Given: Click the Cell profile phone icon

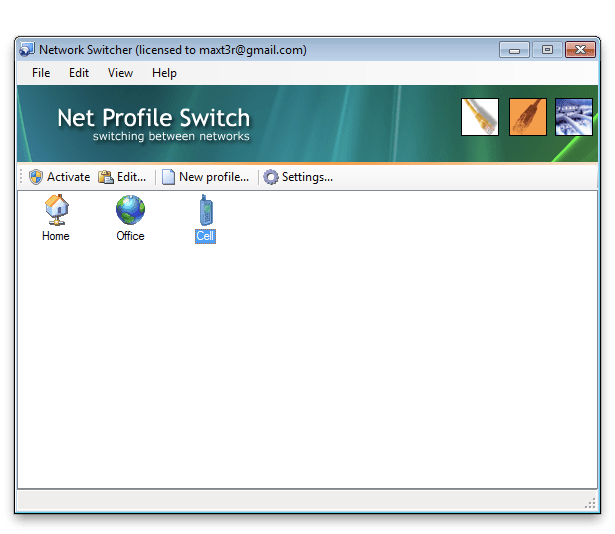Looking at the screenshot, I should coord(205,211).
